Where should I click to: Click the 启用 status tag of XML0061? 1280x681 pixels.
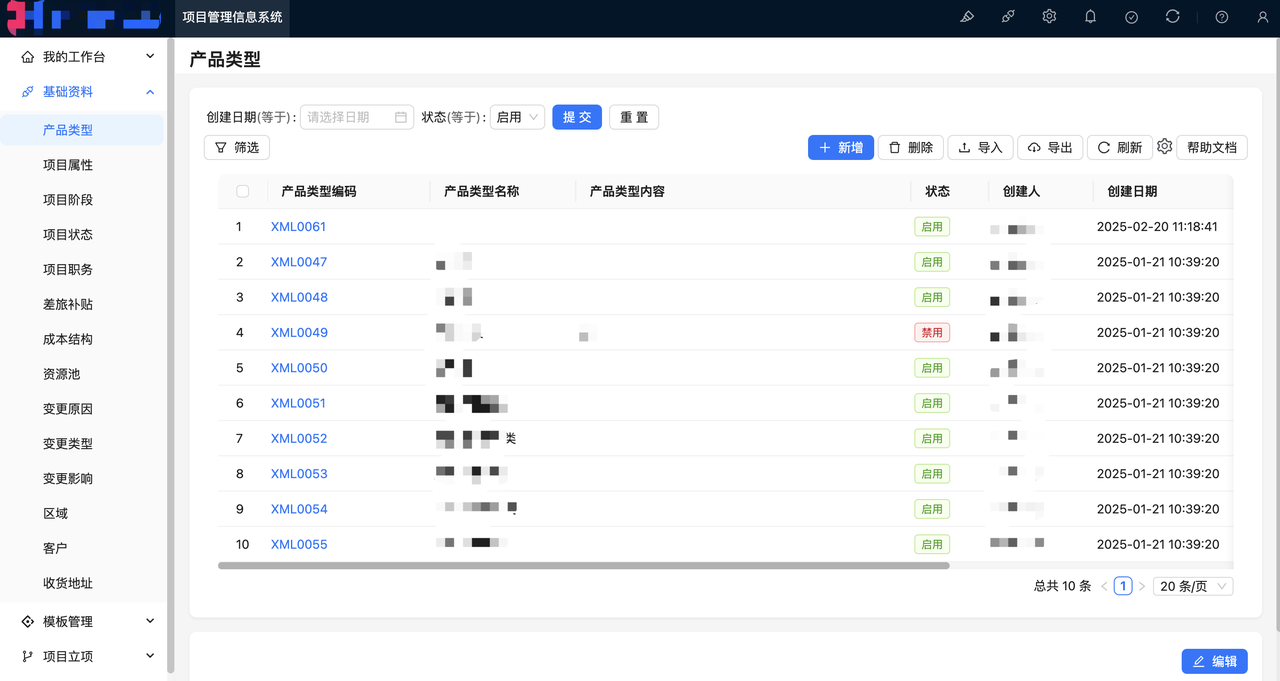coord(932,227)
